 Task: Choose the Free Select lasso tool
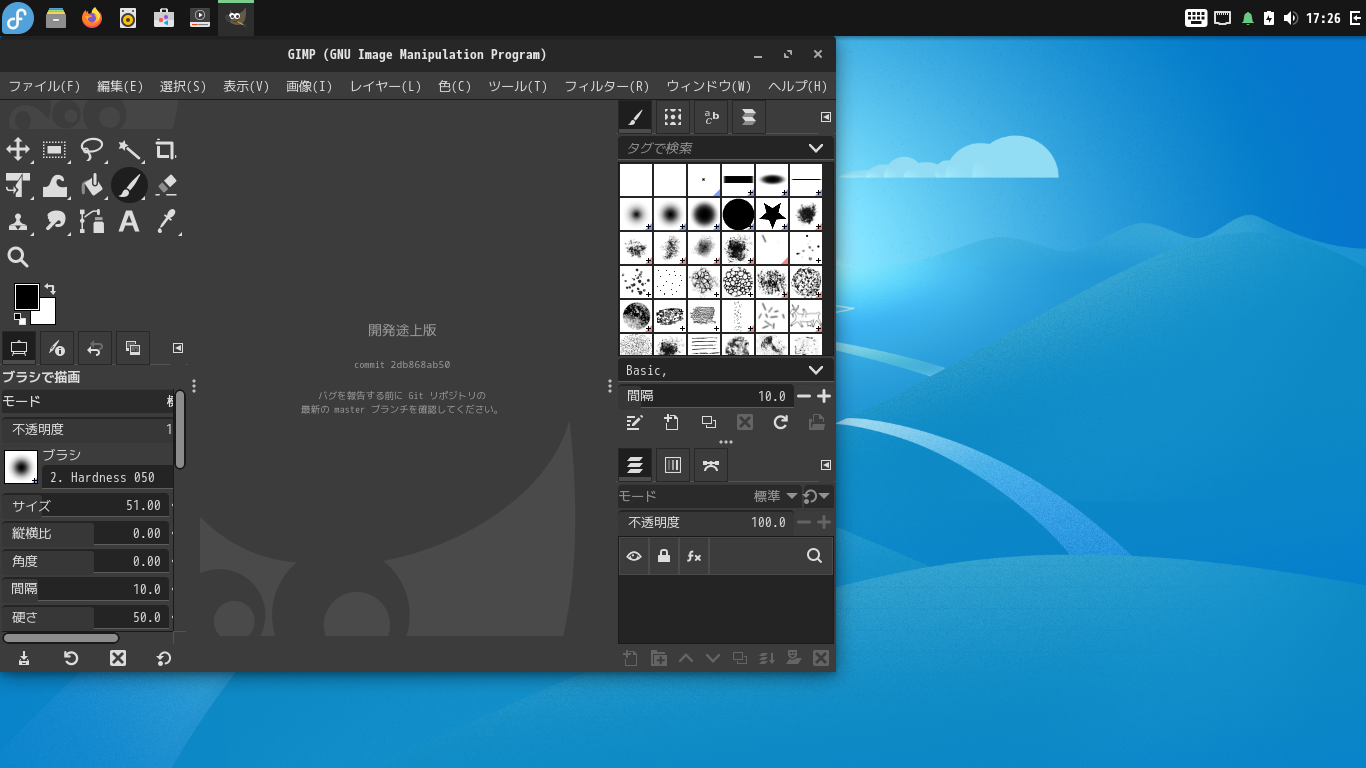[92, 150]
